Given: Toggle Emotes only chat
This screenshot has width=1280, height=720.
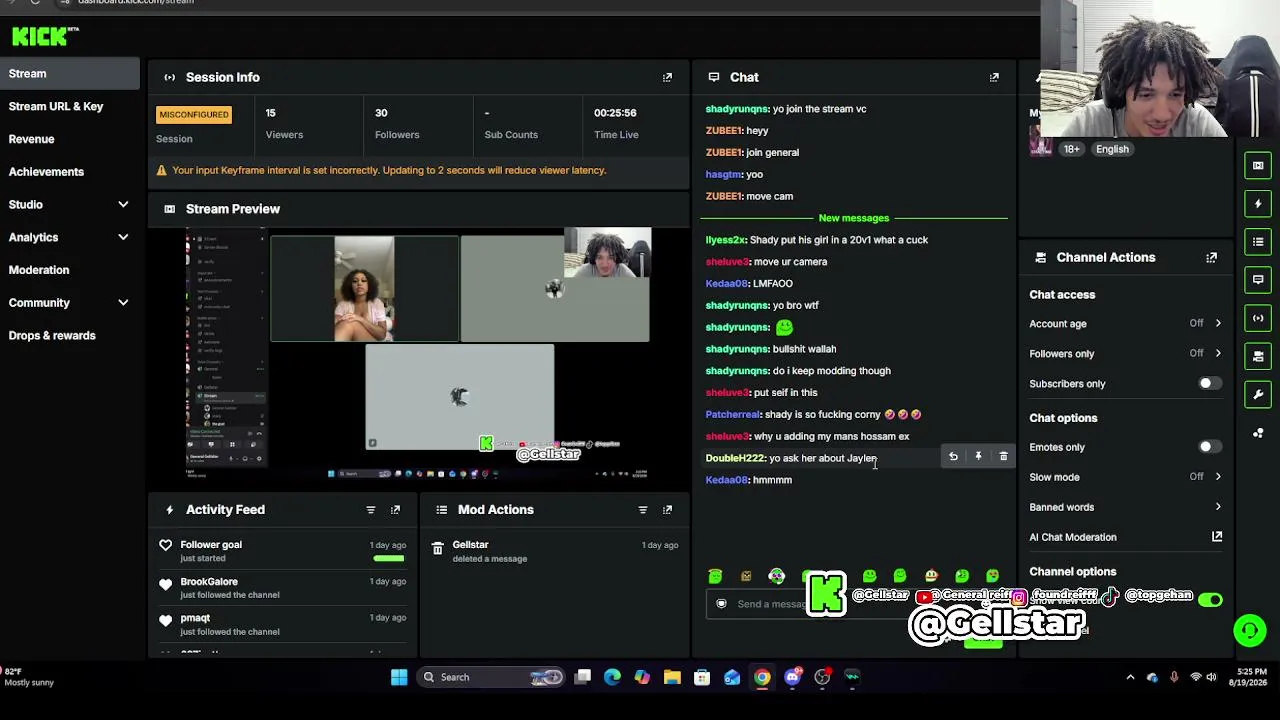Looking at the screenshot, I should click(x=1210, y=447).
